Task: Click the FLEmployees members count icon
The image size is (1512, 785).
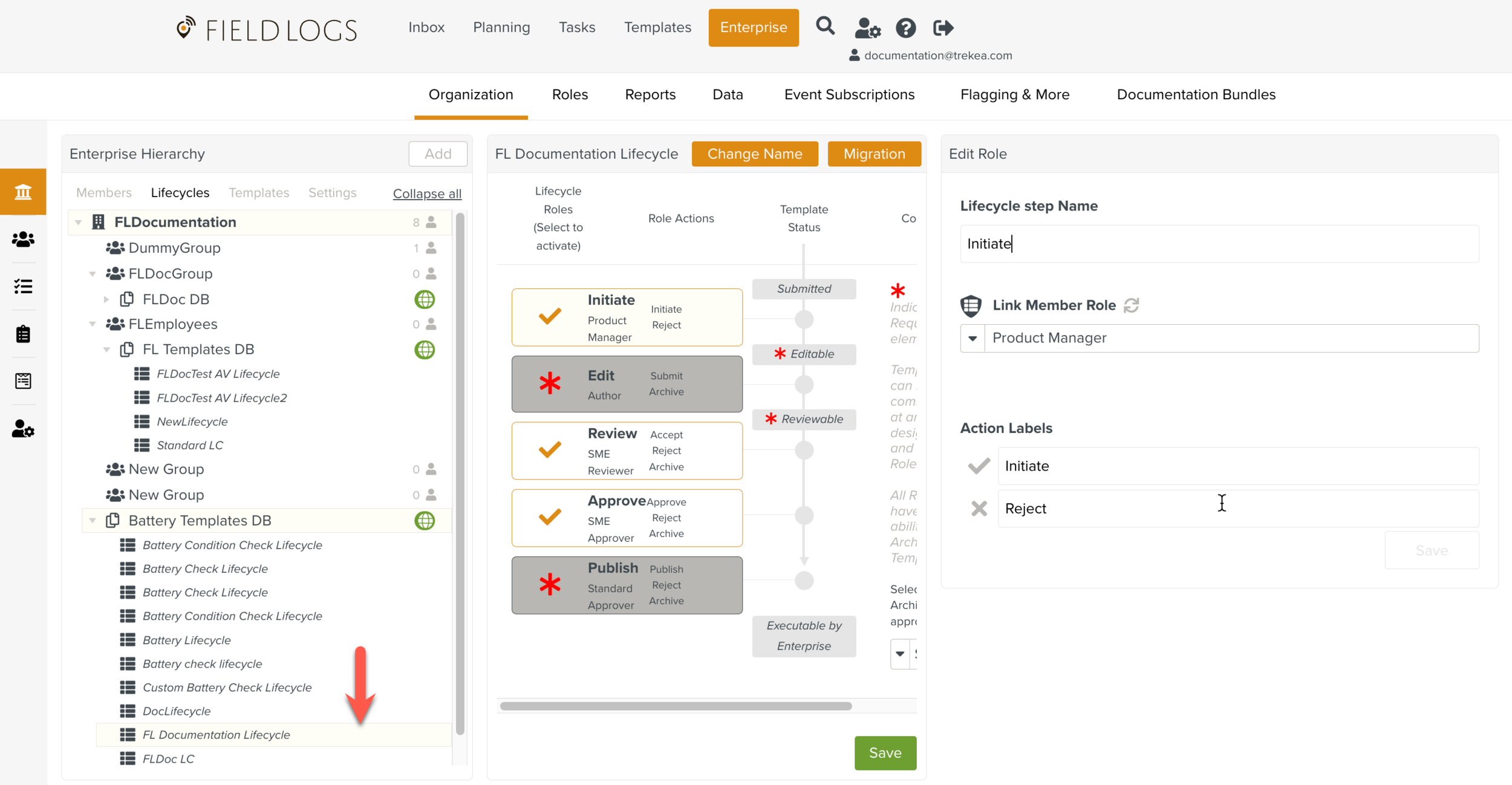Action: tap(431, 324)
